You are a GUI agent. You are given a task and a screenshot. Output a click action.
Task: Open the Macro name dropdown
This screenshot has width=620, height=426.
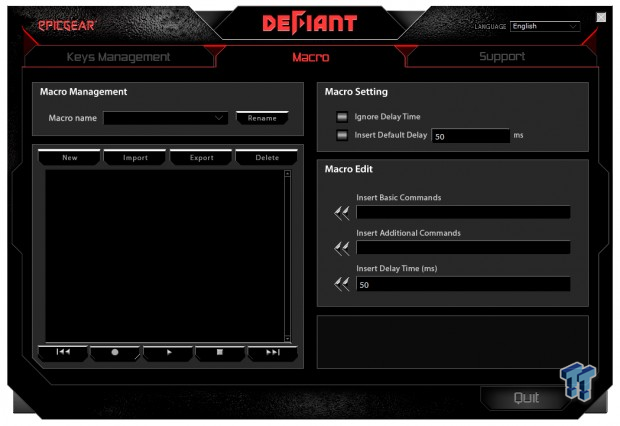(166, 118)
